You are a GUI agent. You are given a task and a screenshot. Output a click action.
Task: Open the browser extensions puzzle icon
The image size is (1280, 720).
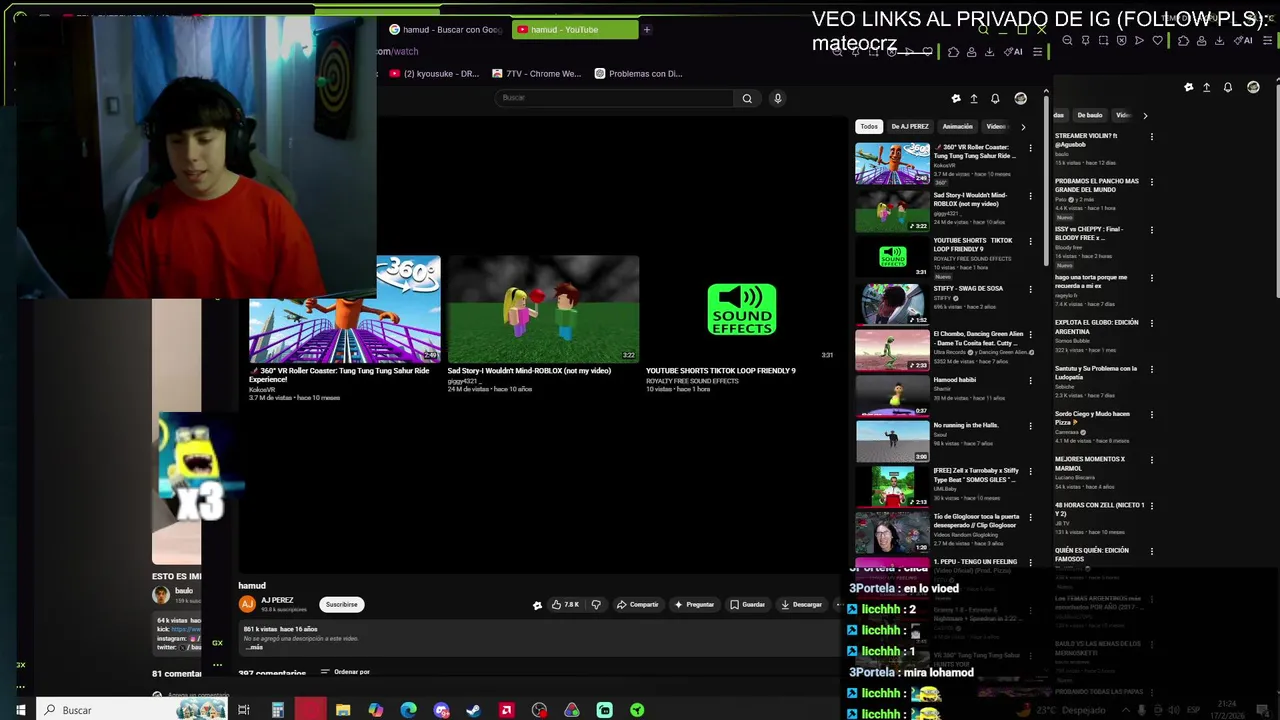pyautogui.click(x=953, y=52)
